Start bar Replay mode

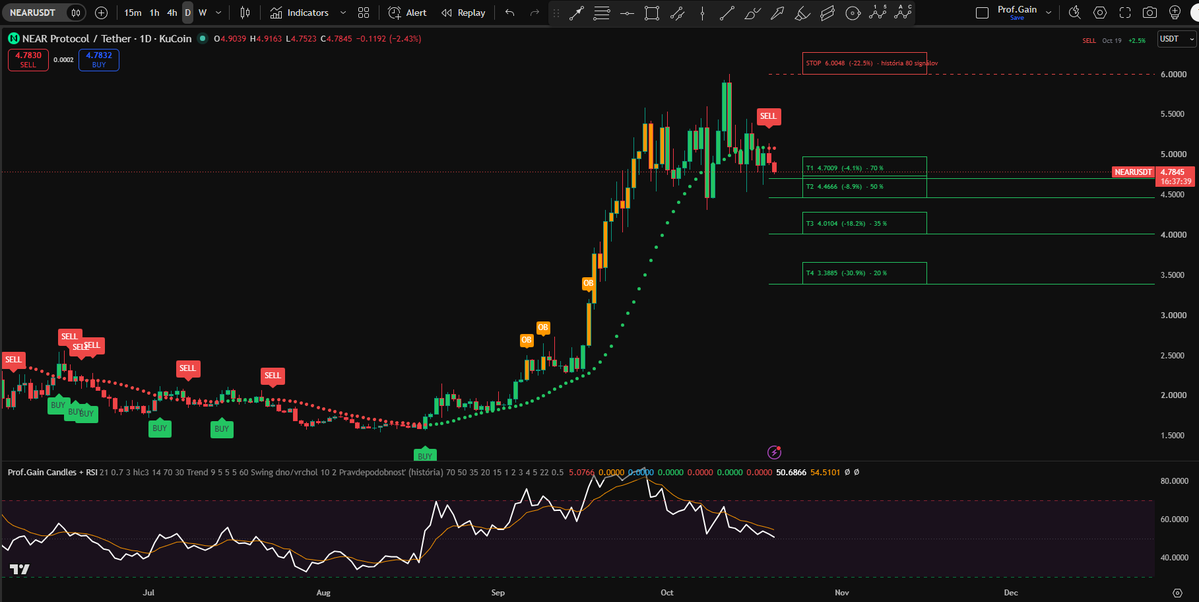tap(463, 13)
